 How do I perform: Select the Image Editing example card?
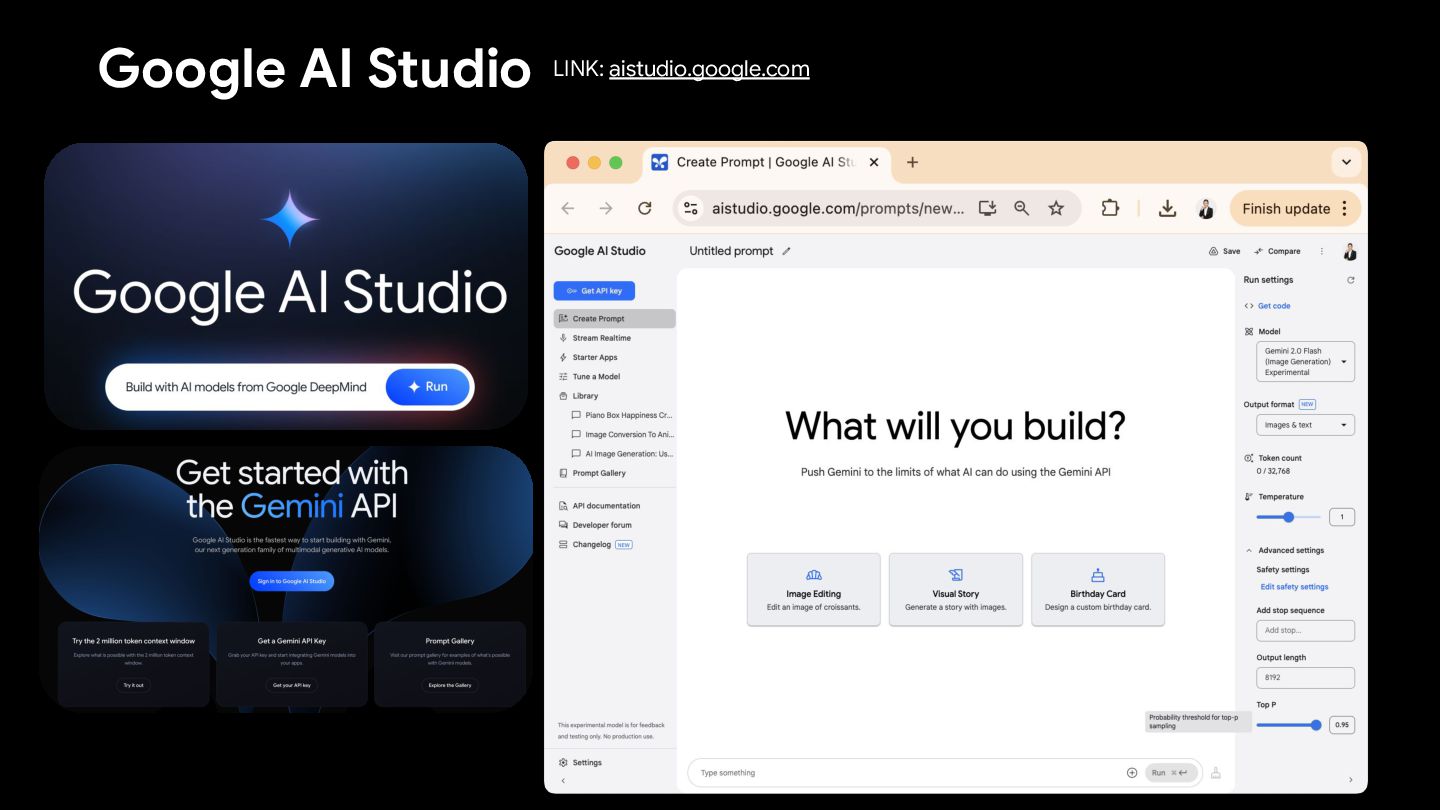point(813,590)
